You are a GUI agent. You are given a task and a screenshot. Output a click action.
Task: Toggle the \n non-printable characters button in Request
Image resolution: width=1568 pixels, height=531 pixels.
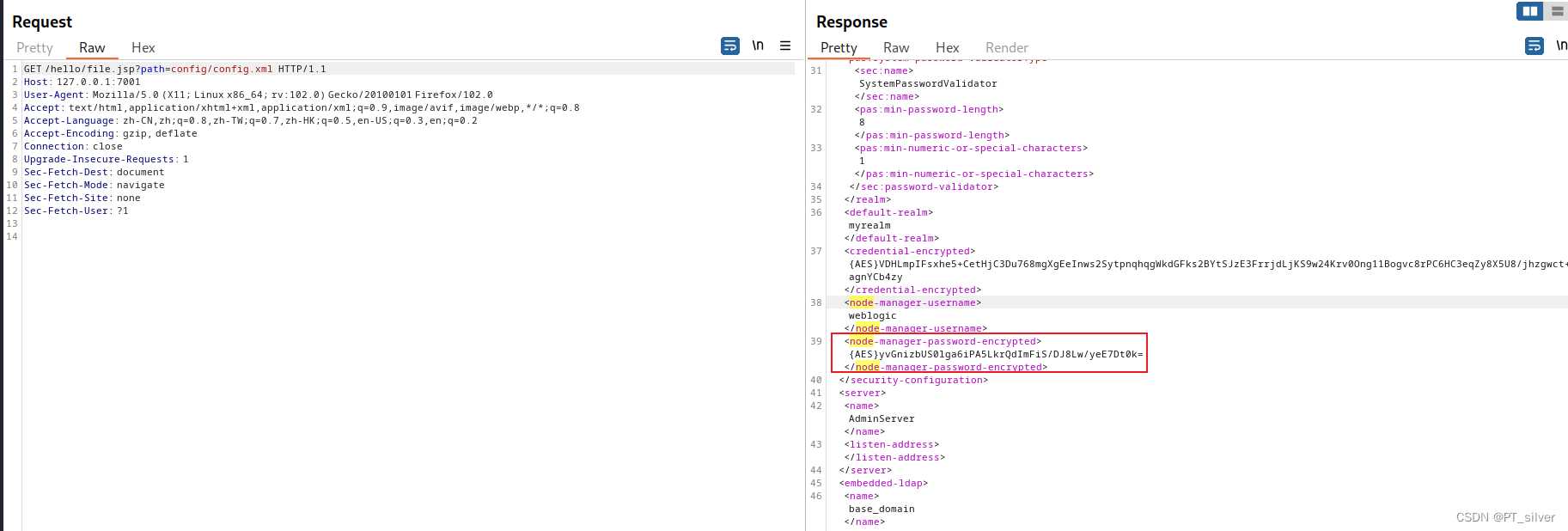tap(758, 46)
